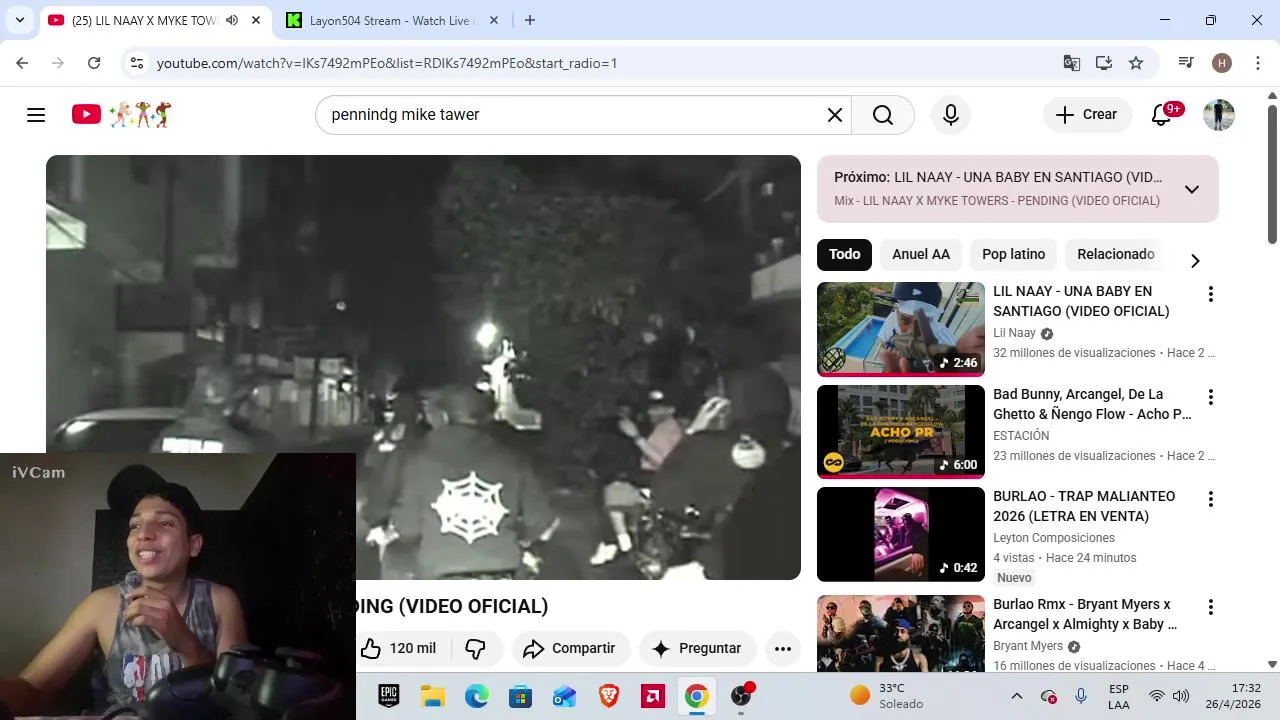
Task: Open Brave browser from the taskbar
Action: [609, 696]
